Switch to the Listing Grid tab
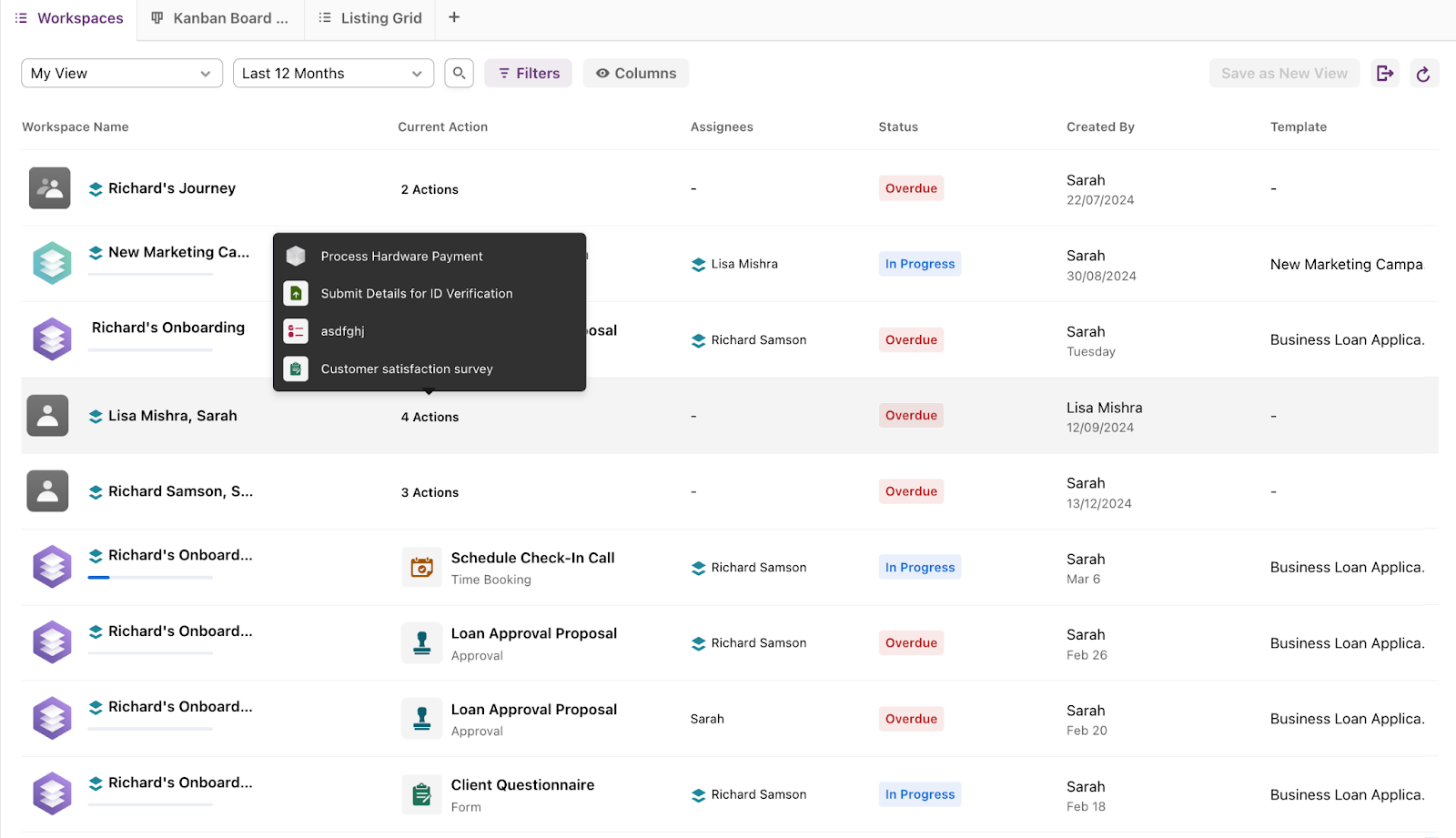1456x838 pixels. (370, 18)
